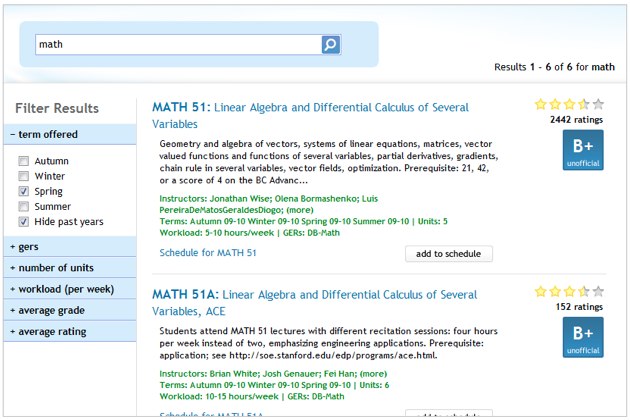Click the MATH 51A star rating
Image resolution: width=630 pixels, height=420 pixels.
pos(569,292)
